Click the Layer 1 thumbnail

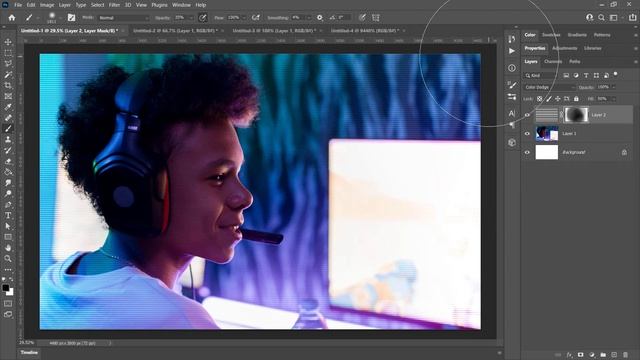click(x=547, y=133)
